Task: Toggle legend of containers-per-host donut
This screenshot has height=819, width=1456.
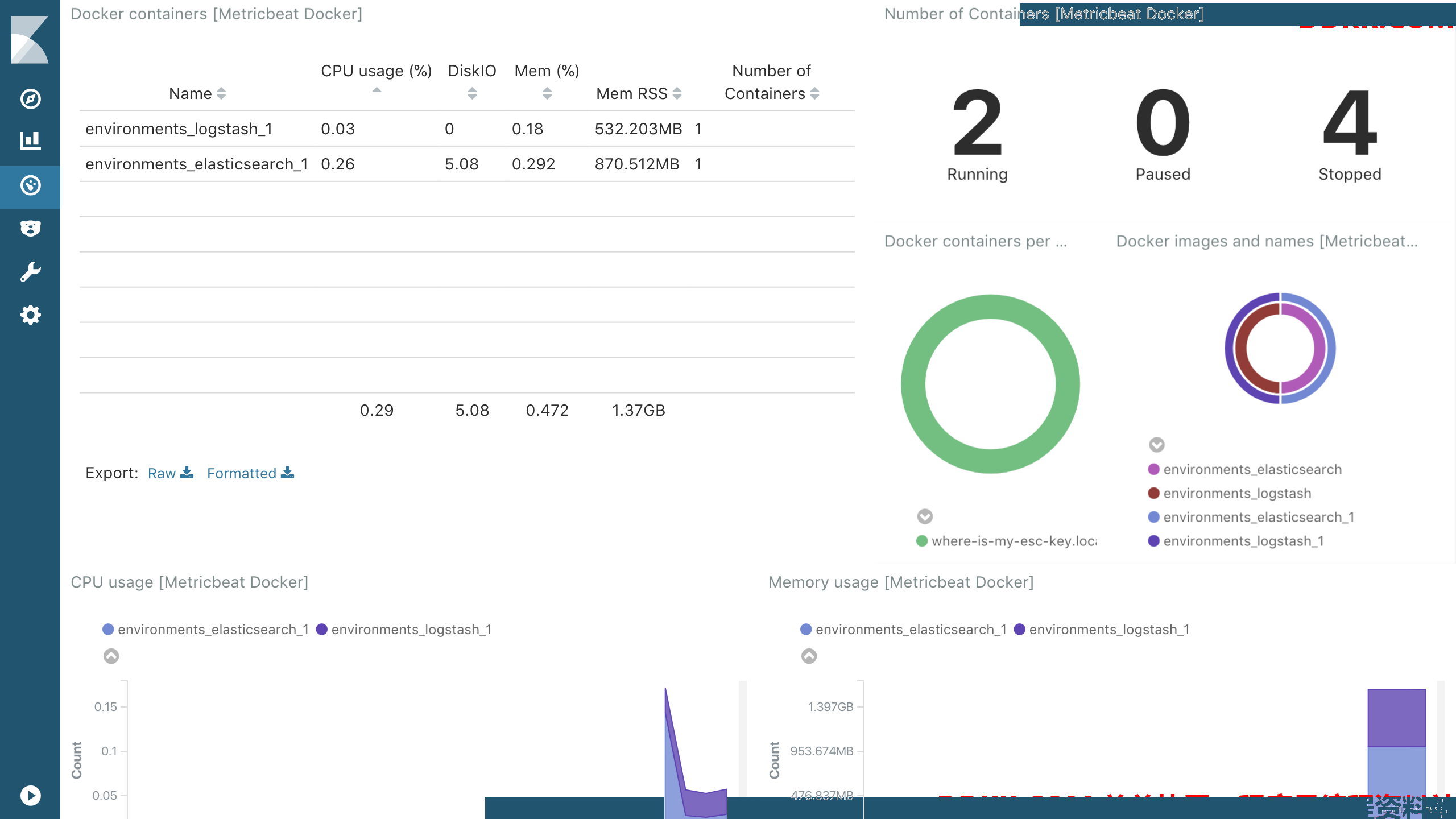Action: coord(925,516)
